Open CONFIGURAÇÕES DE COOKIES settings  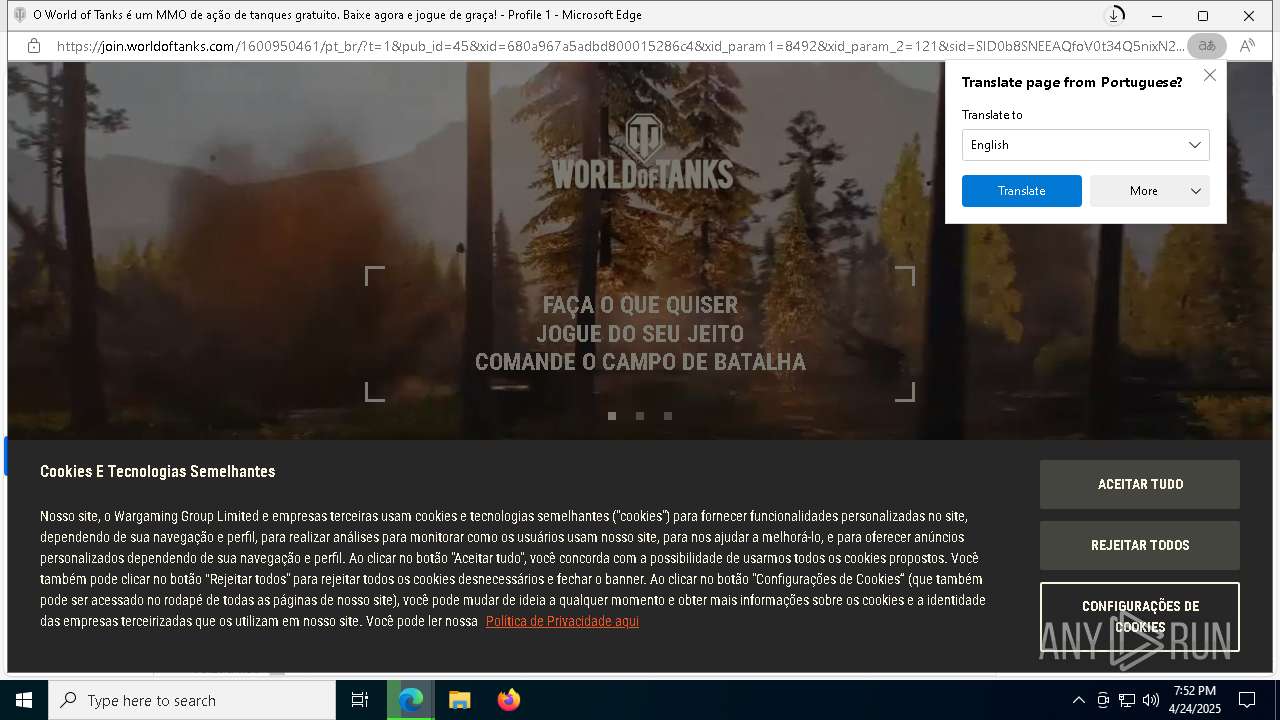(1140, 617)
